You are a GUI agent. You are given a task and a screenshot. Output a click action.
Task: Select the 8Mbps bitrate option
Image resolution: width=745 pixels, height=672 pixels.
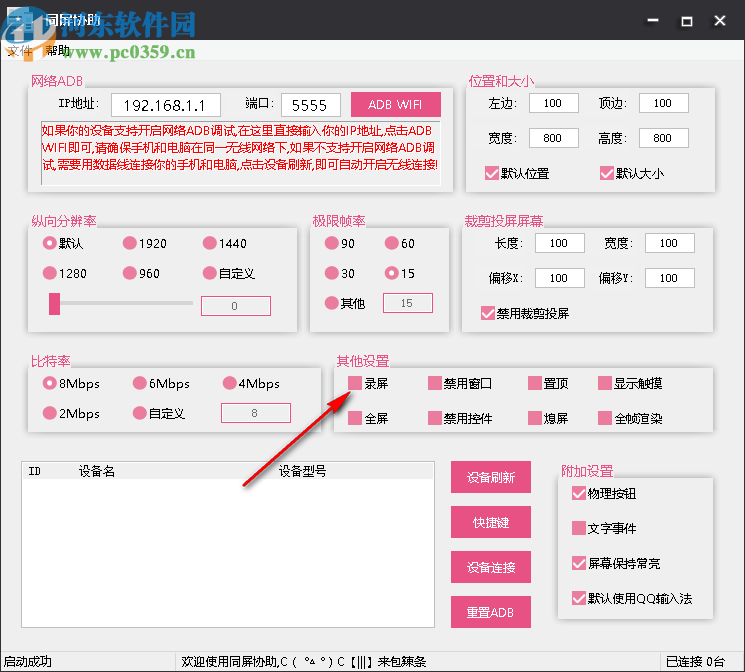[x=49, y=383]
